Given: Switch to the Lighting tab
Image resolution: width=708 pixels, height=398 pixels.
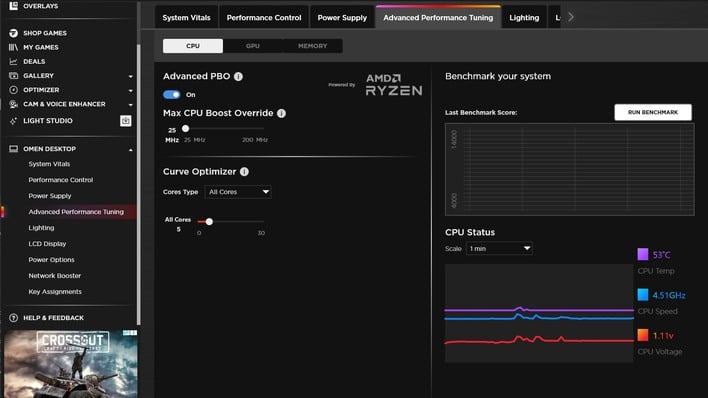Looking at the screenshot, I should [x=524, y=18].
